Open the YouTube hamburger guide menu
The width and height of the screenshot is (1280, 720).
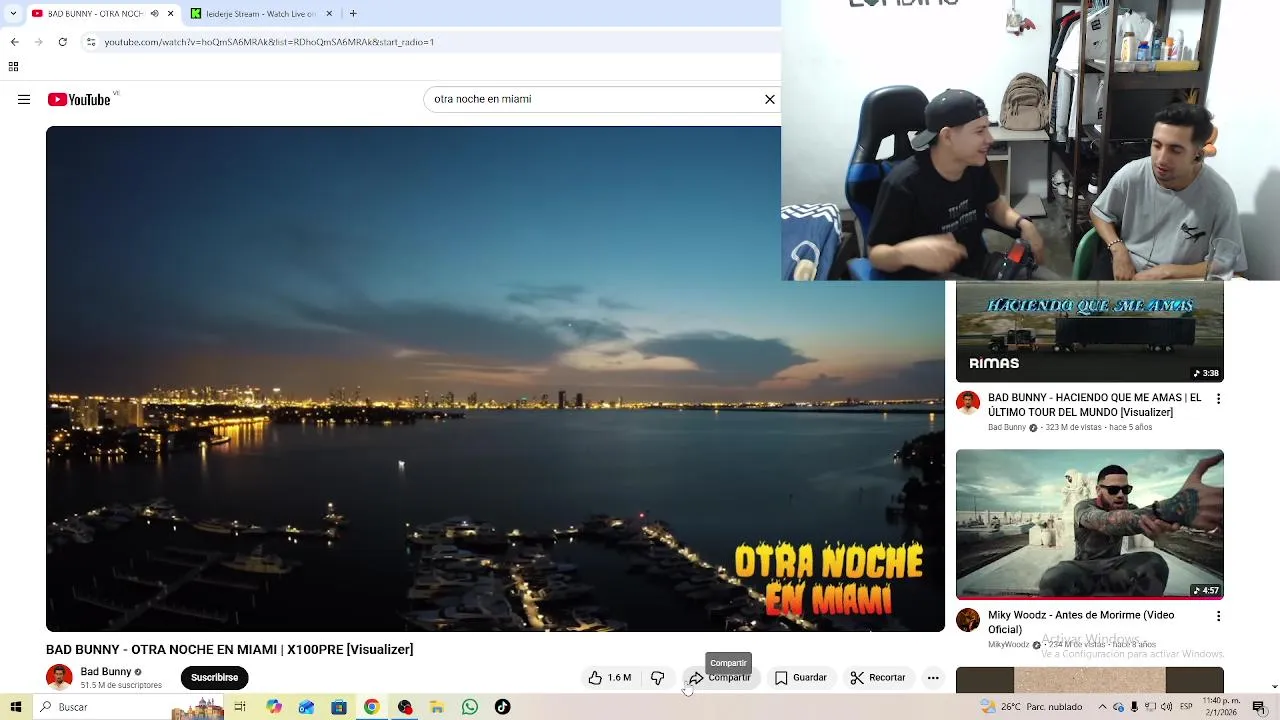(24, 99)
